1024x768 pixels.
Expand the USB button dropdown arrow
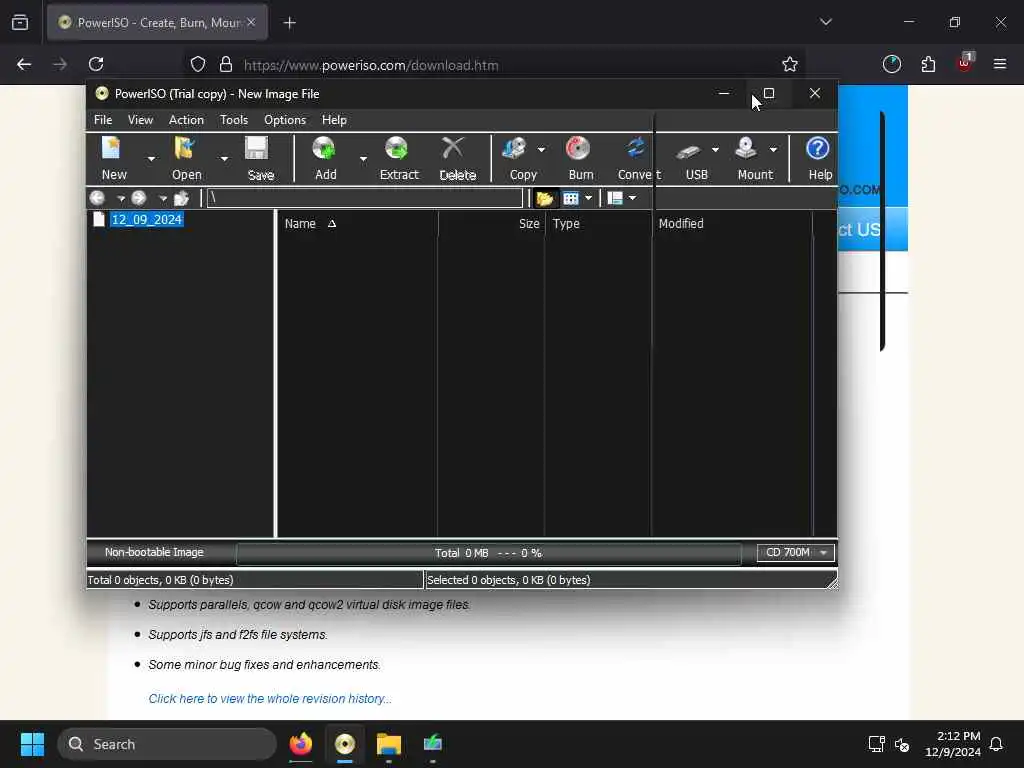coord(715,150)
